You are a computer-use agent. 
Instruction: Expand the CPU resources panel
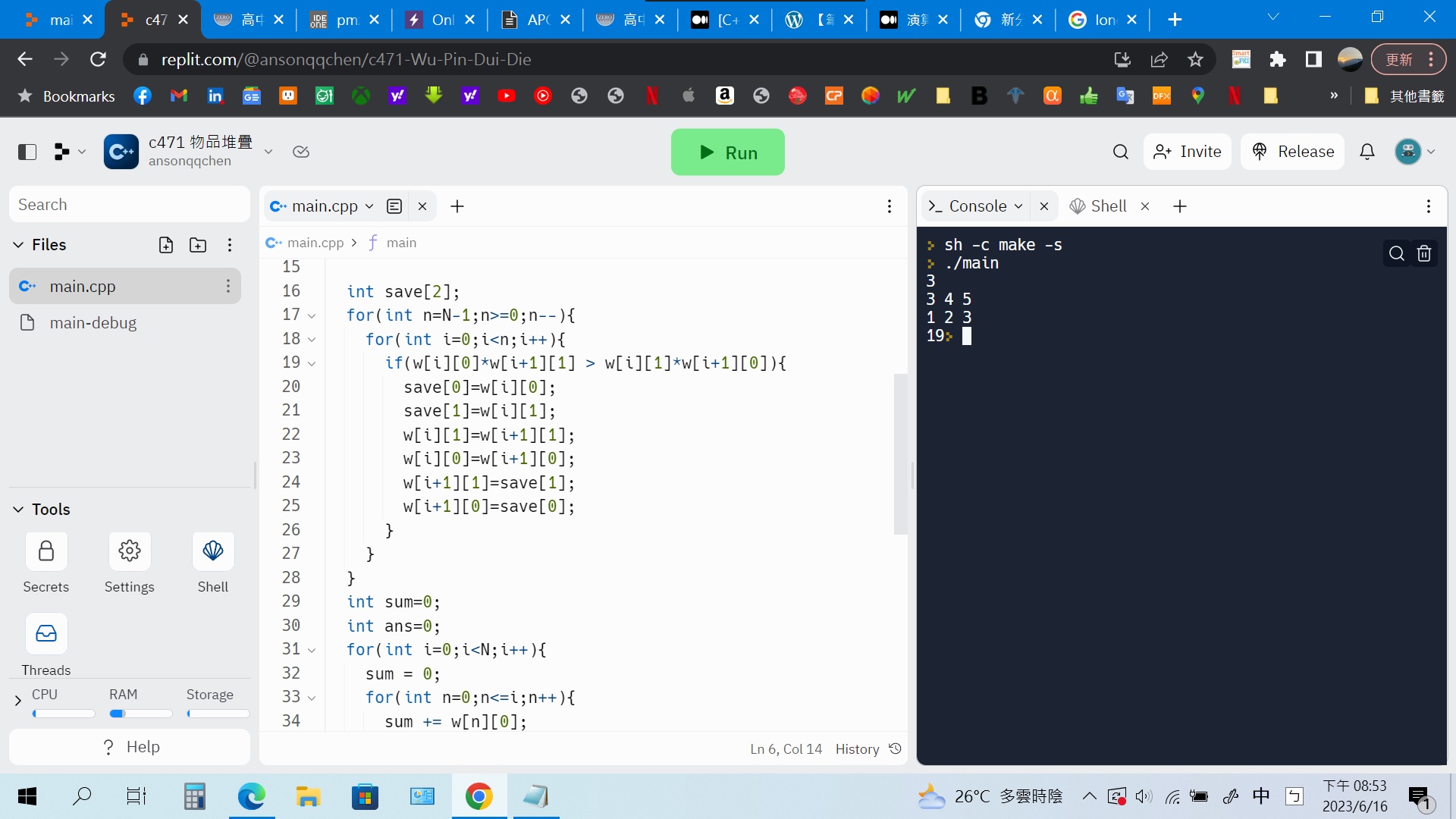pos(18,701)
